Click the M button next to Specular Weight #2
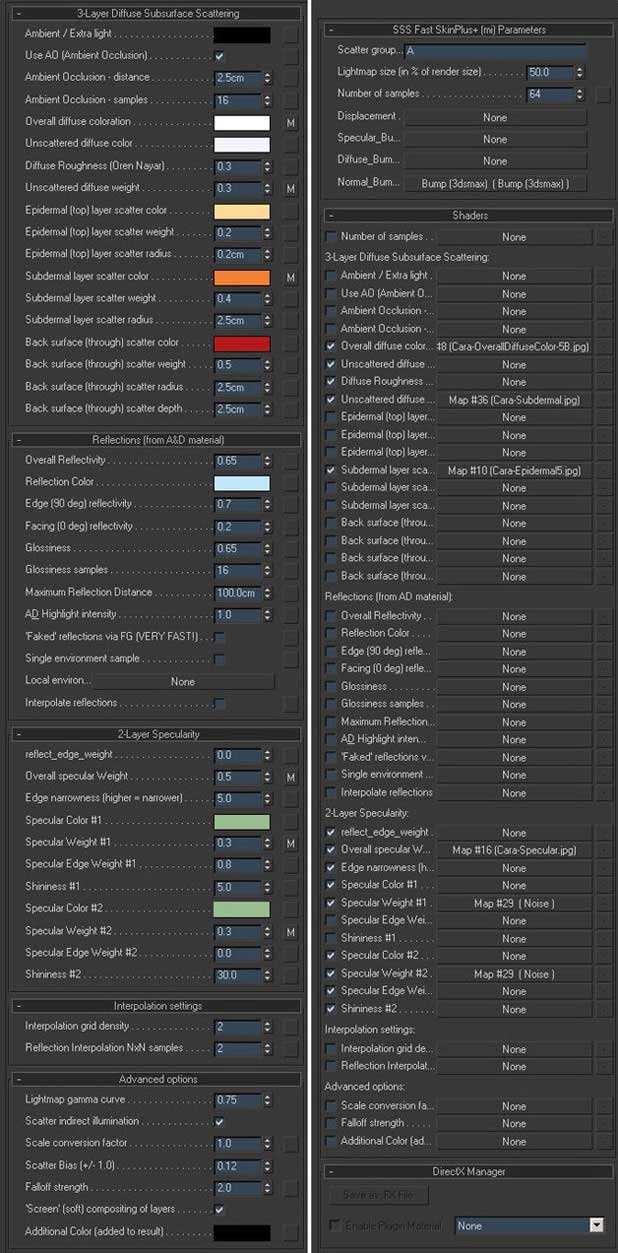This screenshot has width=618, height=1253. (291, 932)
